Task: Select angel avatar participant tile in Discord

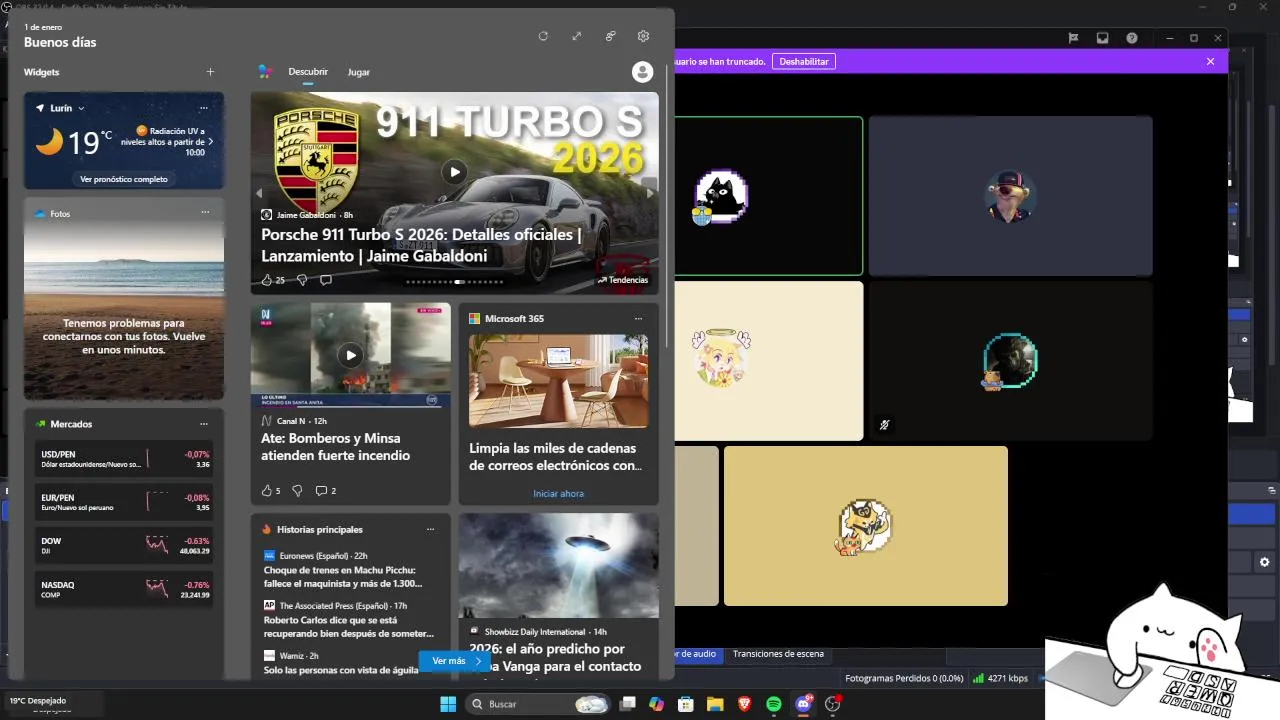Action: [768, 360]
